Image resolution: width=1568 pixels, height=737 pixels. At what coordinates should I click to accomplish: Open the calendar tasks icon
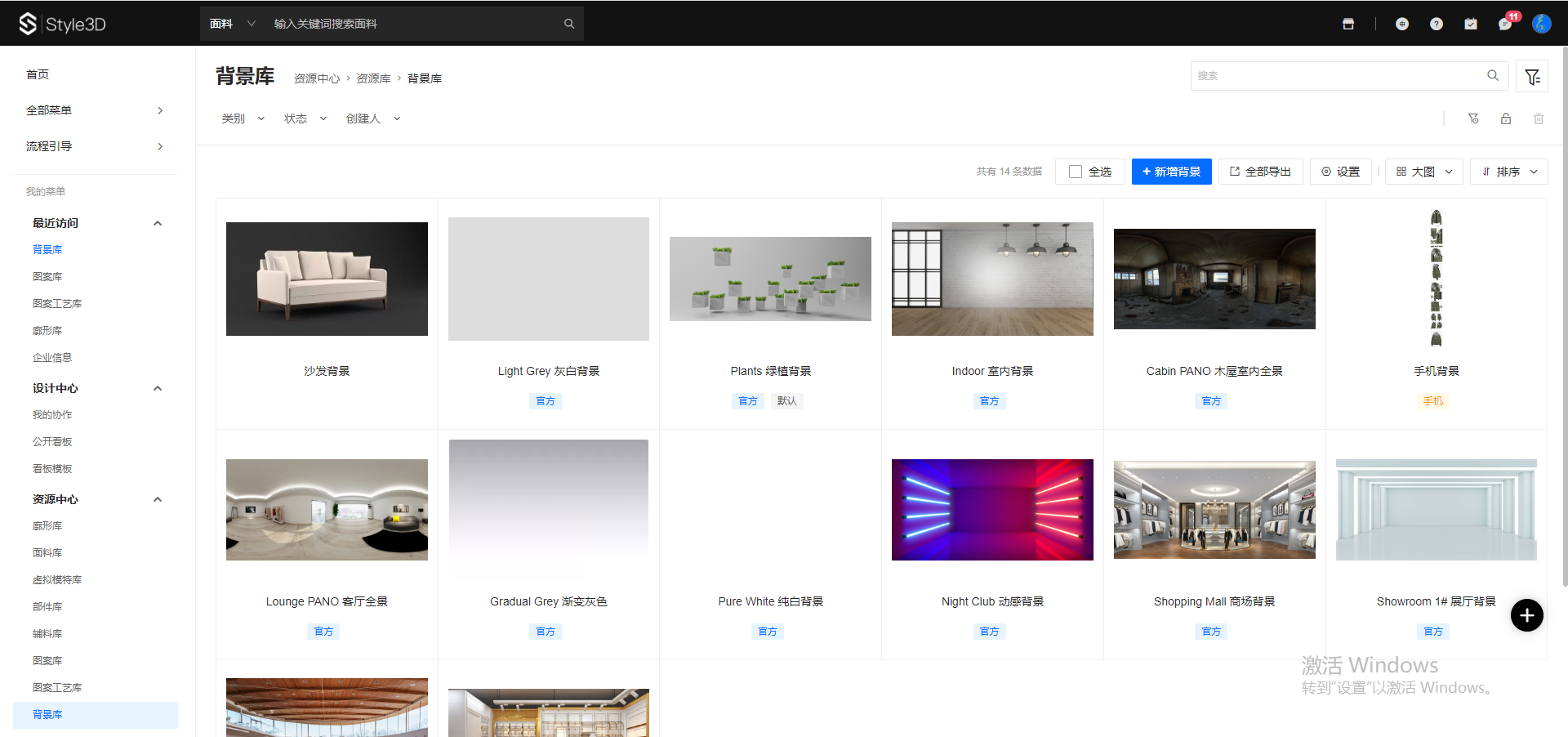(1471, 24)
